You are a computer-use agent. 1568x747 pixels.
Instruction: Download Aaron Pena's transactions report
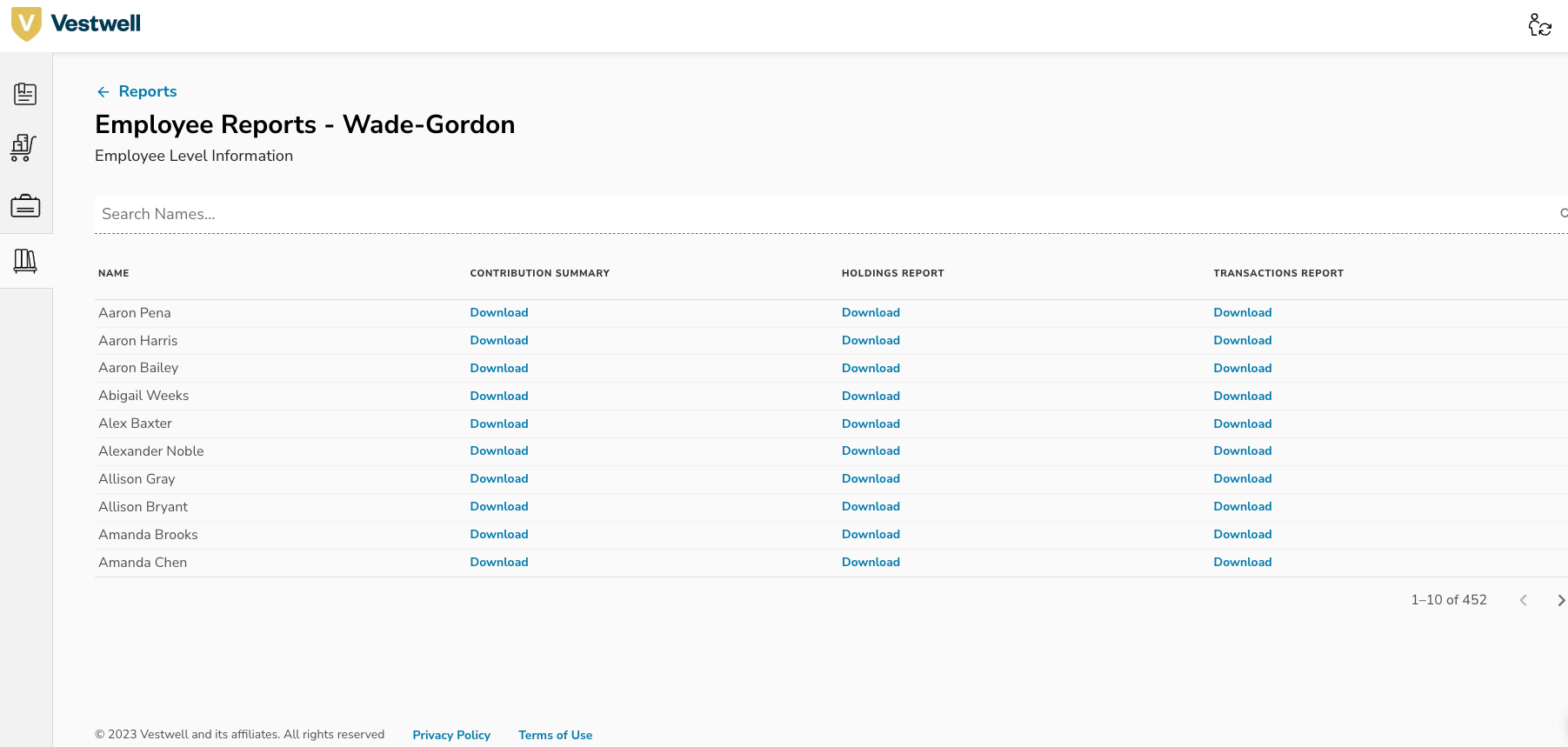tap(1243, 313)
